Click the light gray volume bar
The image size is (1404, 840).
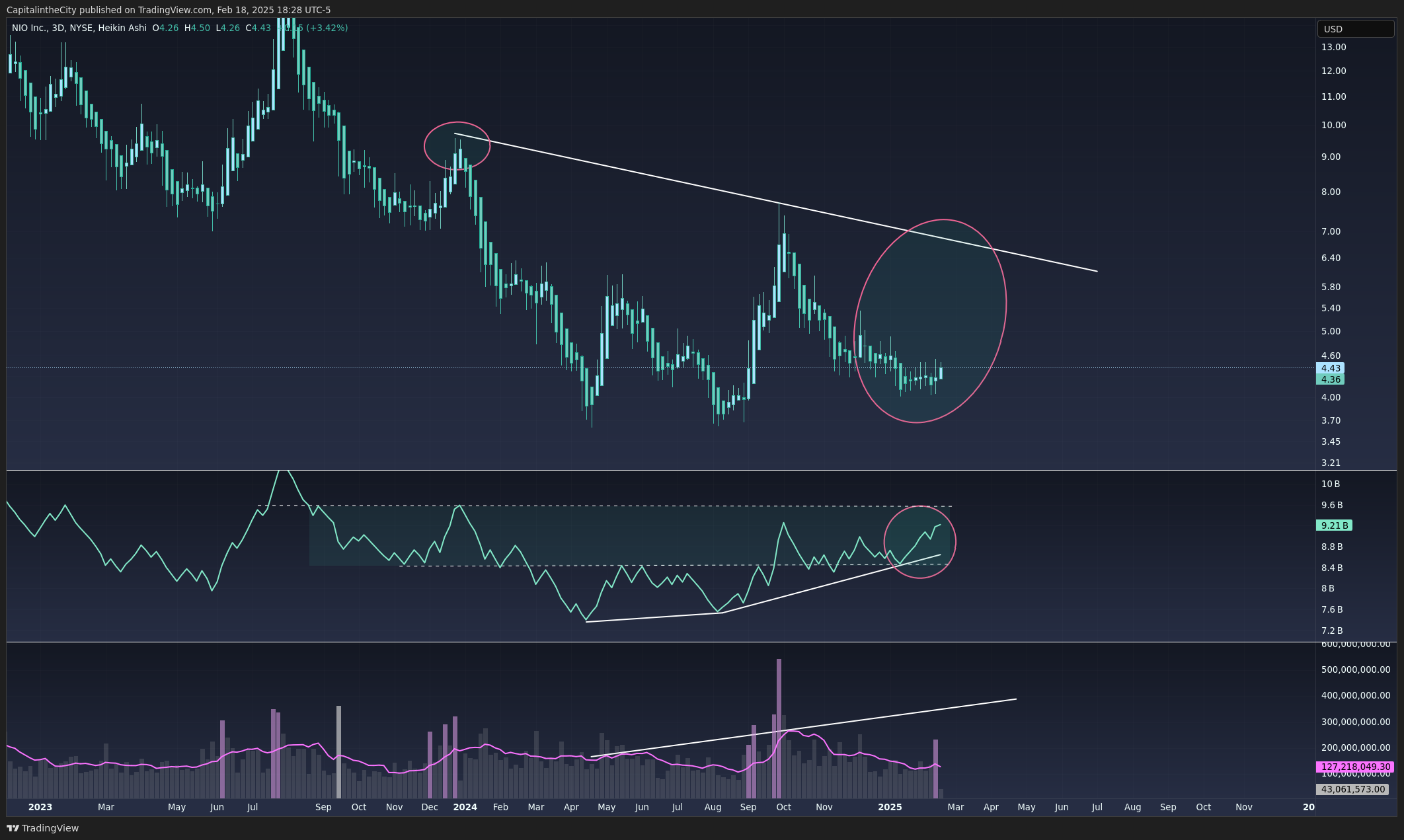(x=338, y=752)
